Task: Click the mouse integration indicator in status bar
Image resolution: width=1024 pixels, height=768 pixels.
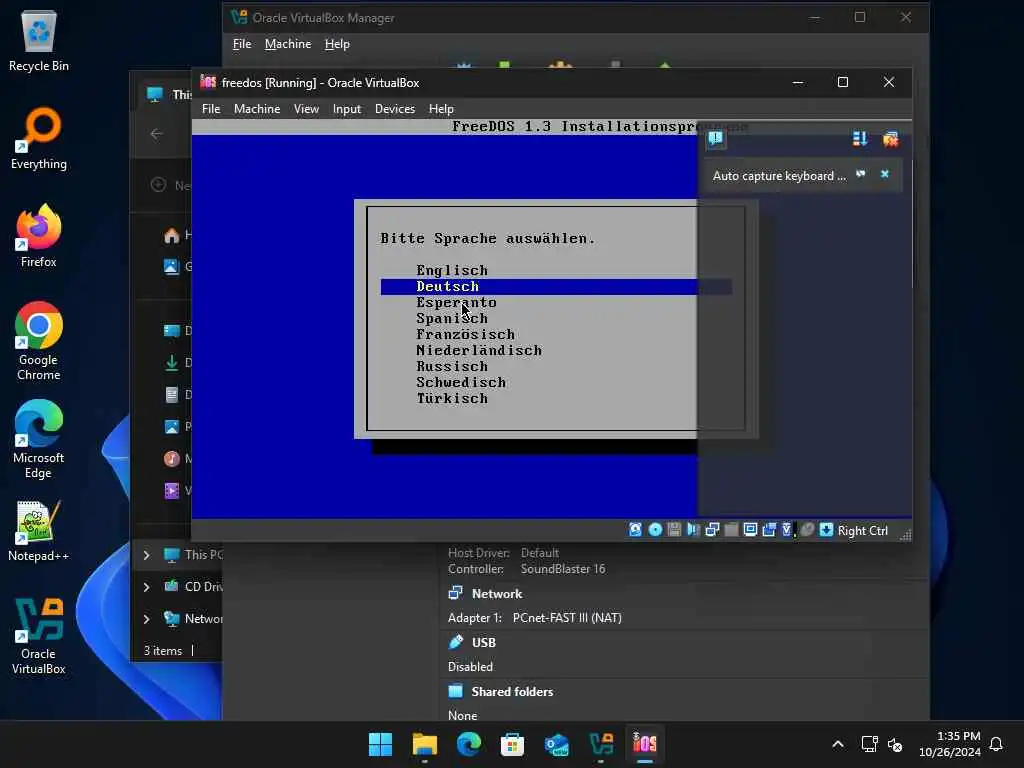Action: [807, 530]
